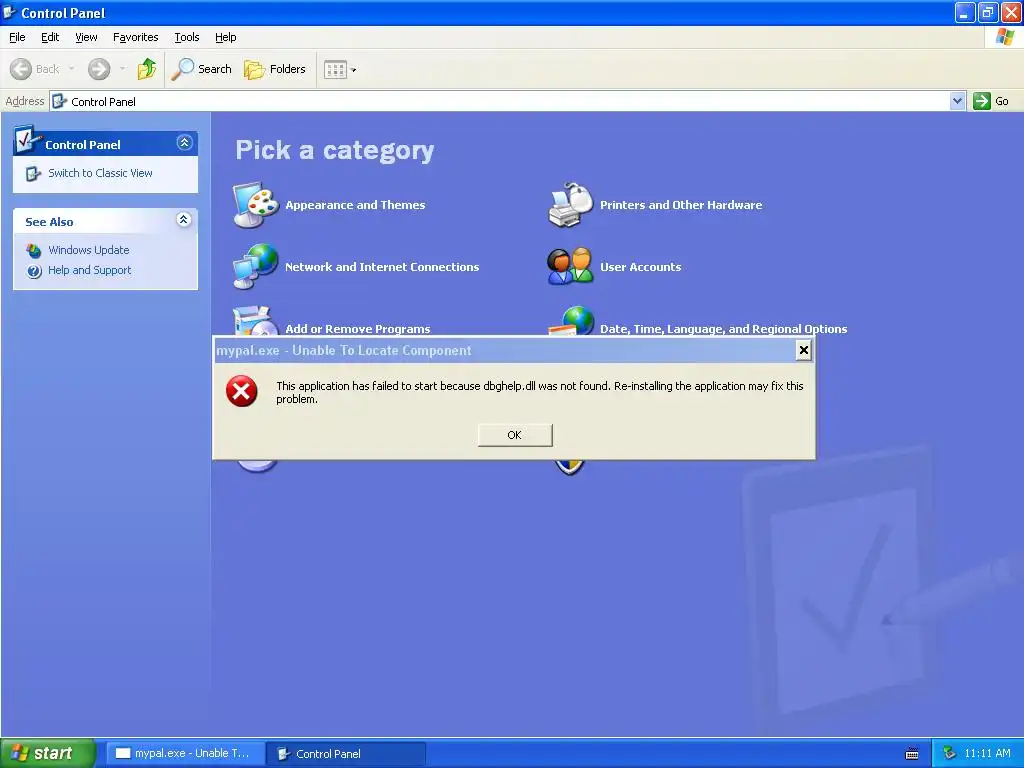Click the Help and Support question mark icon
Screen dimensions: 1024x768
tap(34, 271)
